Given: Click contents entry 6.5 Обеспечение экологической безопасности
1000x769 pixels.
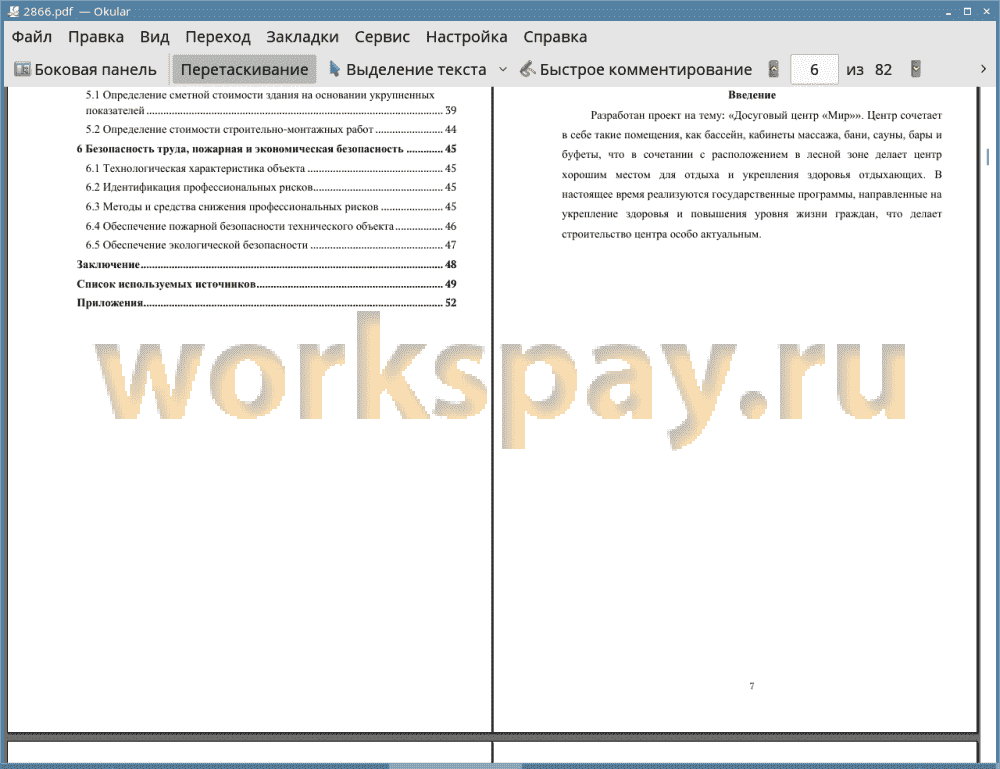Looking at the screenshot, I should pos(270,245).
